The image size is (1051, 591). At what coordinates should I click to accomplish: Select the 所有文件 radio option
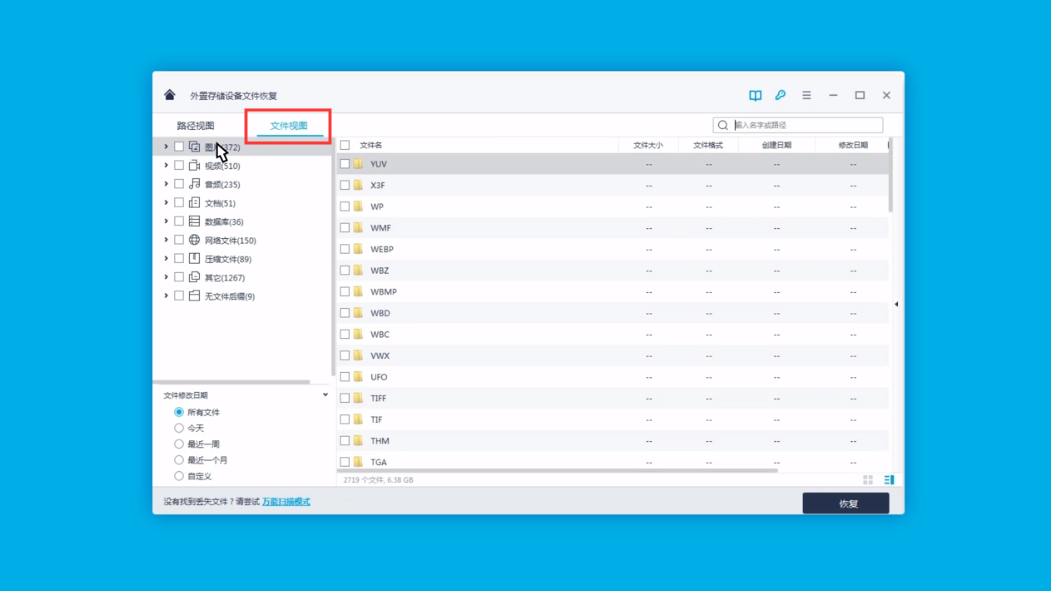pos(179,412)
